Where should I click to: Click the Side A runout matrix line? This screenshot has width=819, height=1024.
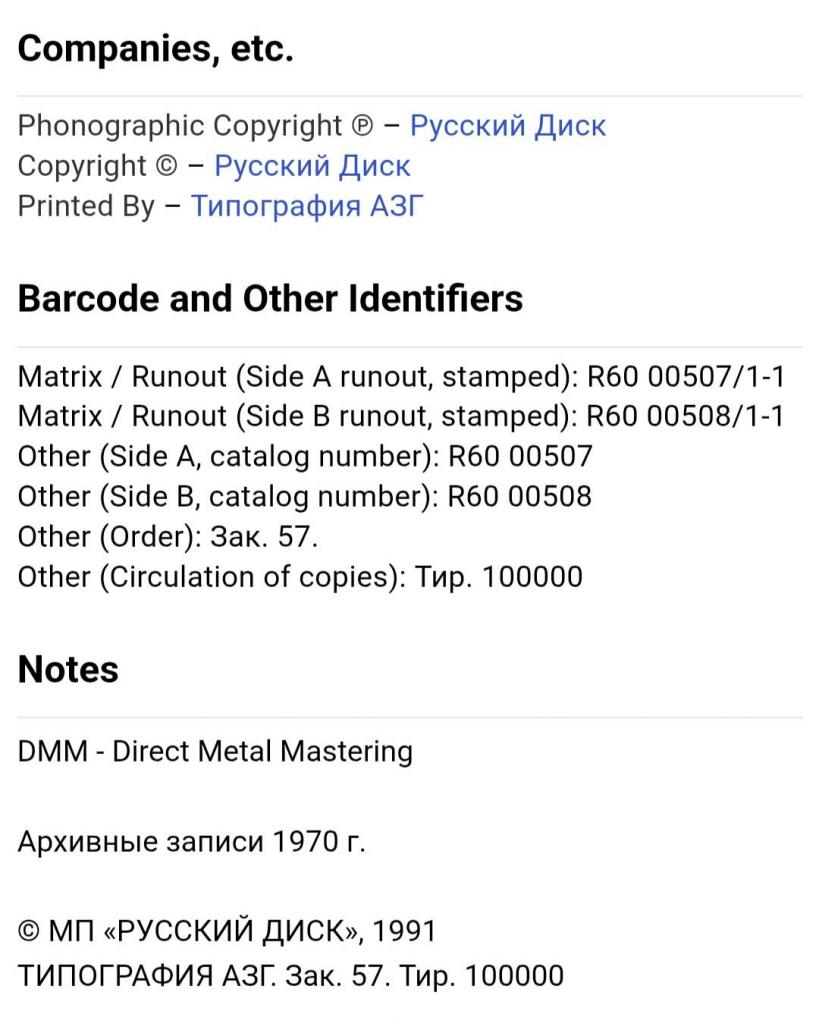point(401,377)
